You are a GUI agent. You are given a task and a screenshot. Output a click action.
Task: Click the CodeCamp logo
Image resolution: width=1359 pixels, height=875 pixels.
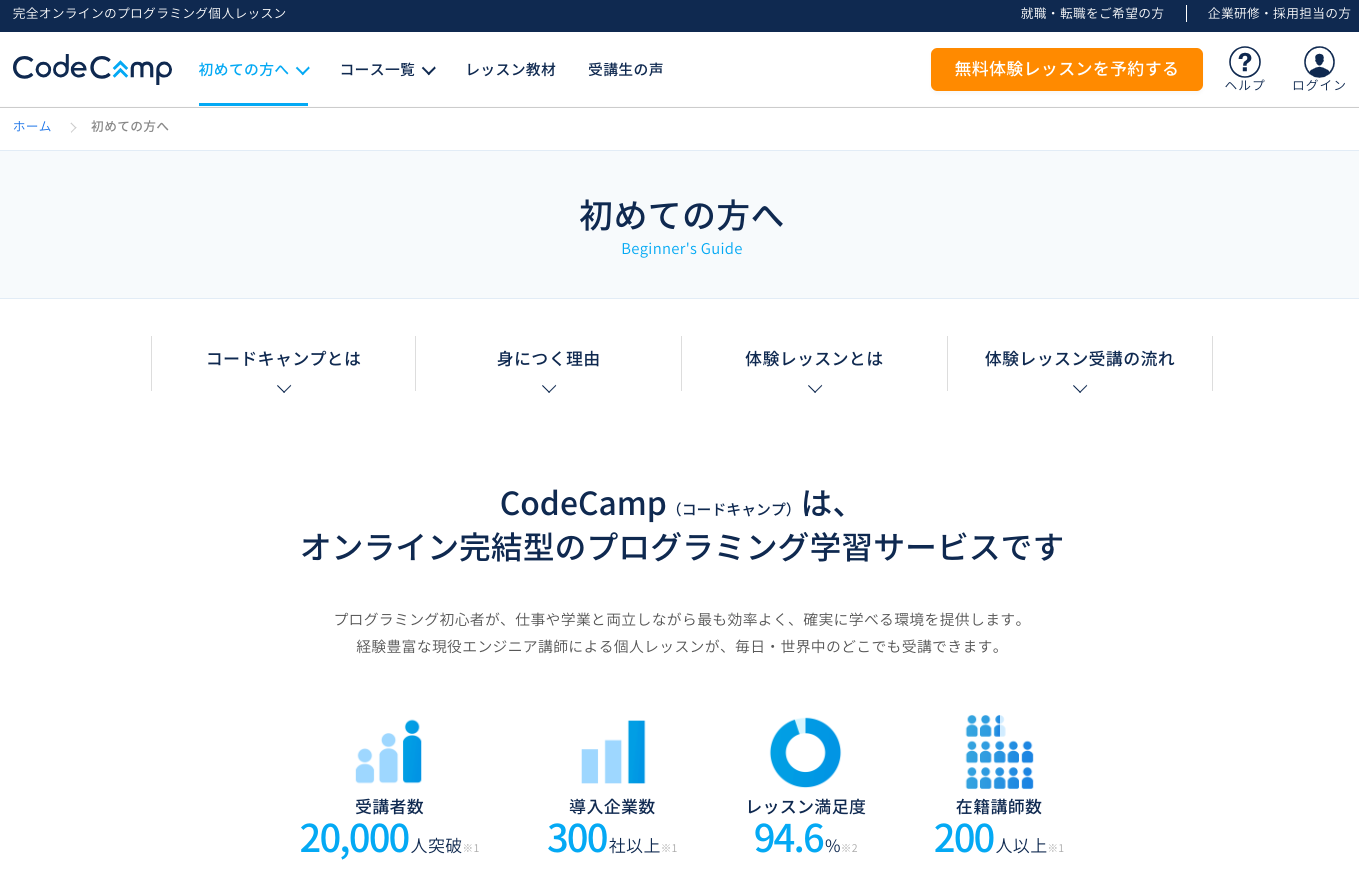click(92, 69)
